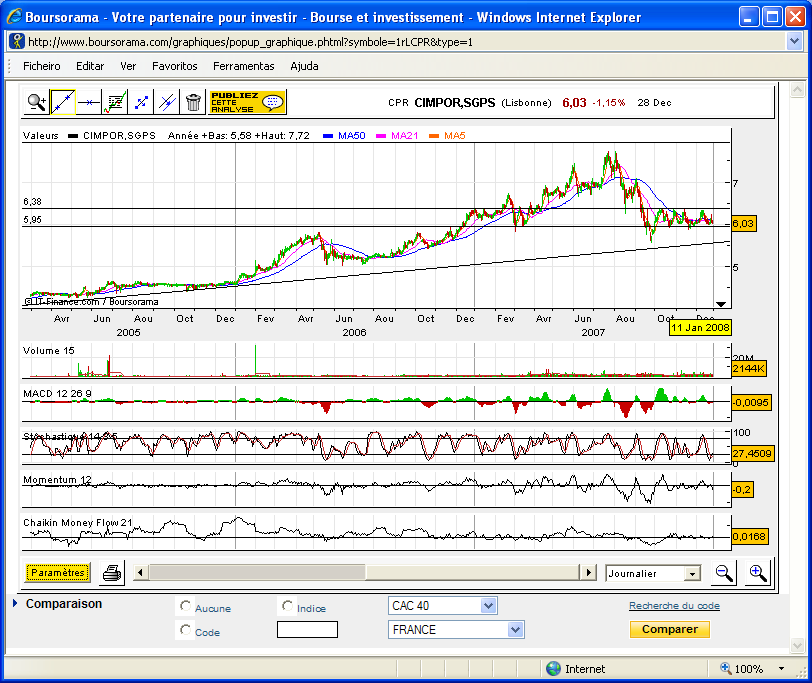Print the chart with the printer icon

point(112,573)
